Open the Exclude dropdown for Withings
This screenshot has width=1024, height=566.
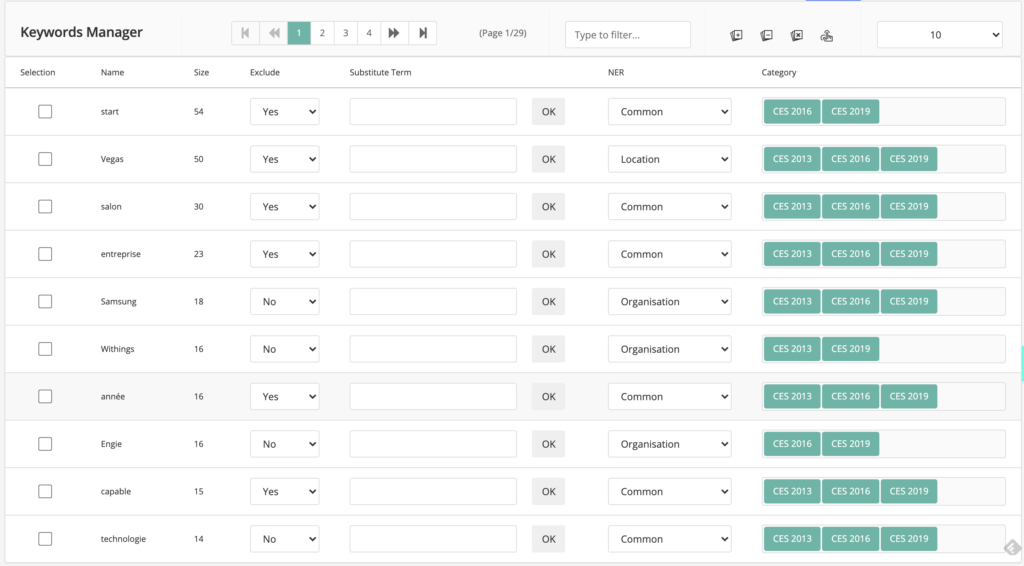(x=284, y=349)
